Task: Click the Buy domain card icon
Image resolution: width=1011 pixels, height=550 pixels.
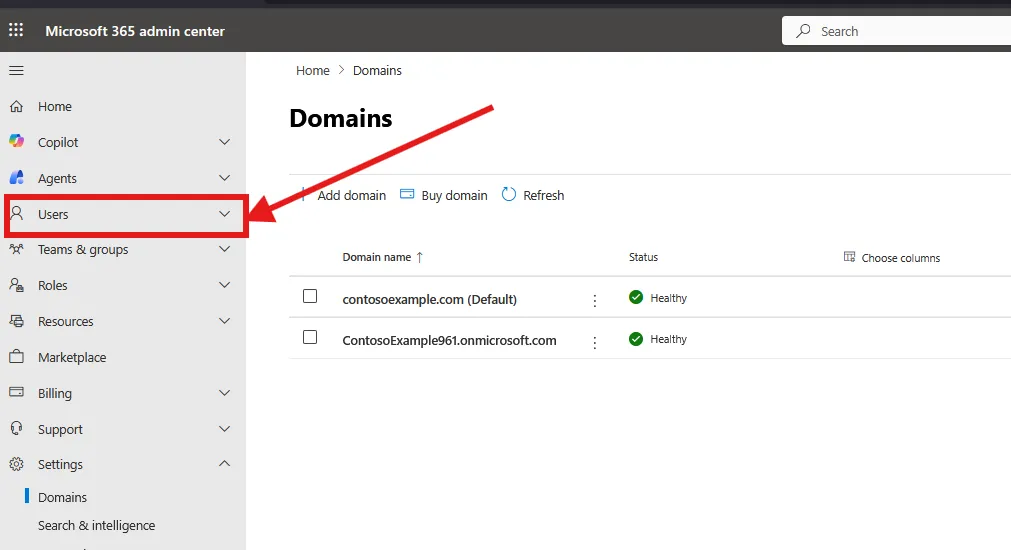Action: coord(407,194)
